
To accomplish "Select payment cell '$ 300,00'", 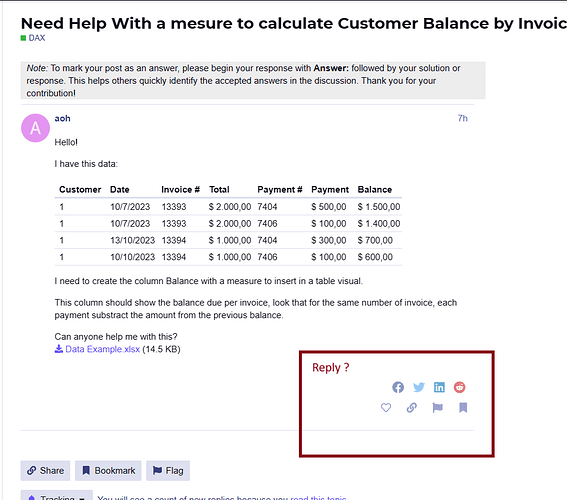I will (x=329, y=240).
